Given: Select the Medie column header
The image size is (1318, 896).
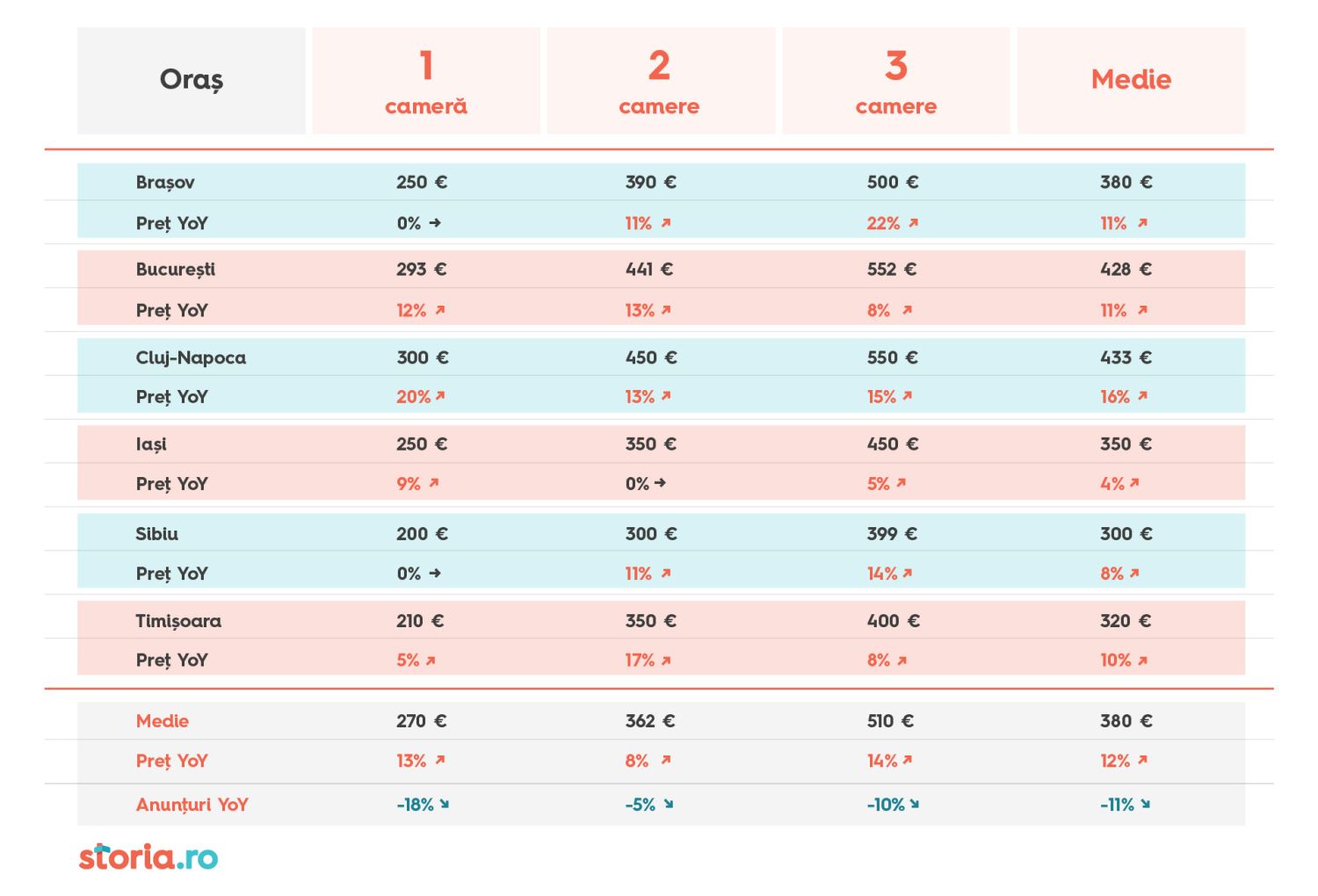Looking at the screenshot, I should 1132,81.
